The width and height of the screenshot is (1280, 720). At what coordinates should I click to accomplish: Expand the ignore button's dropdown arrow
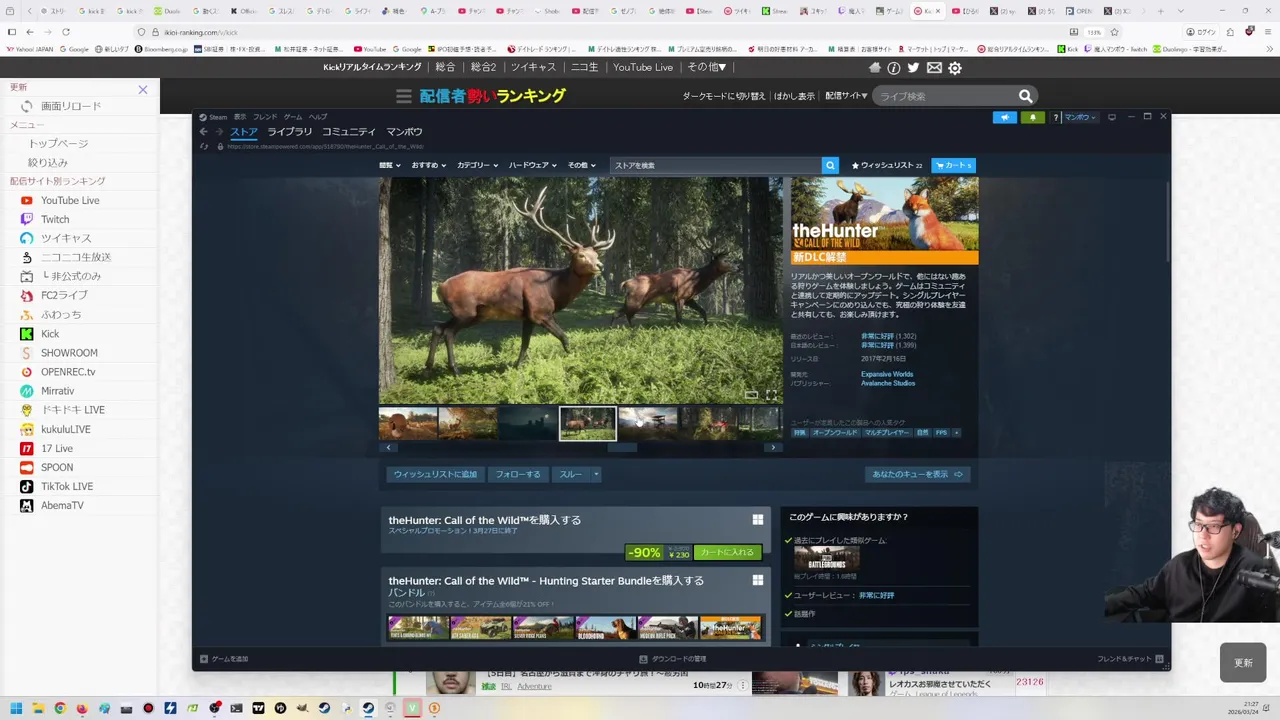tap(595, 474)
